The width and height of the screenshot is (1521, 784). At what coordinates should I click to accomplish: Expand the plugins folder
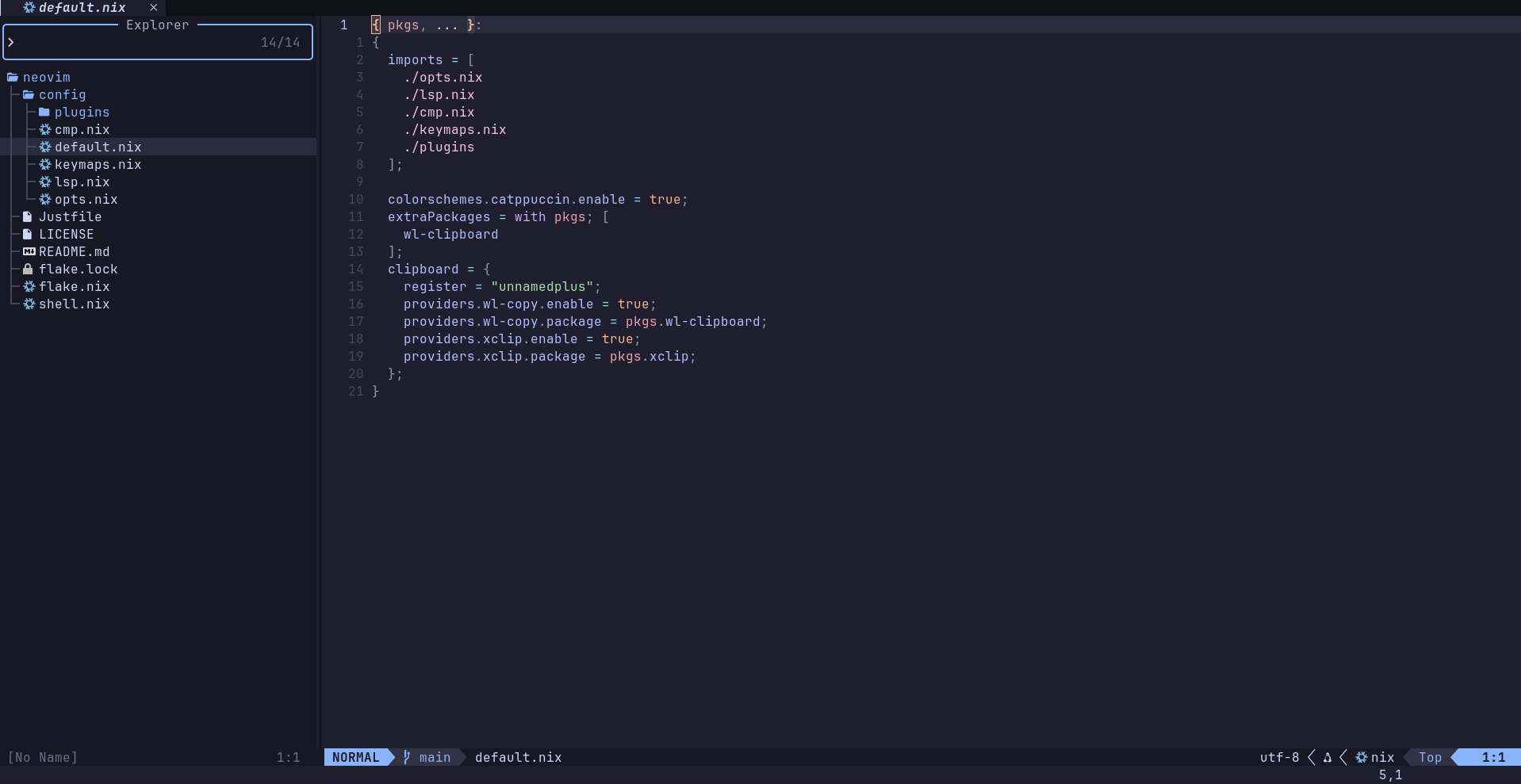pos(82,112)
